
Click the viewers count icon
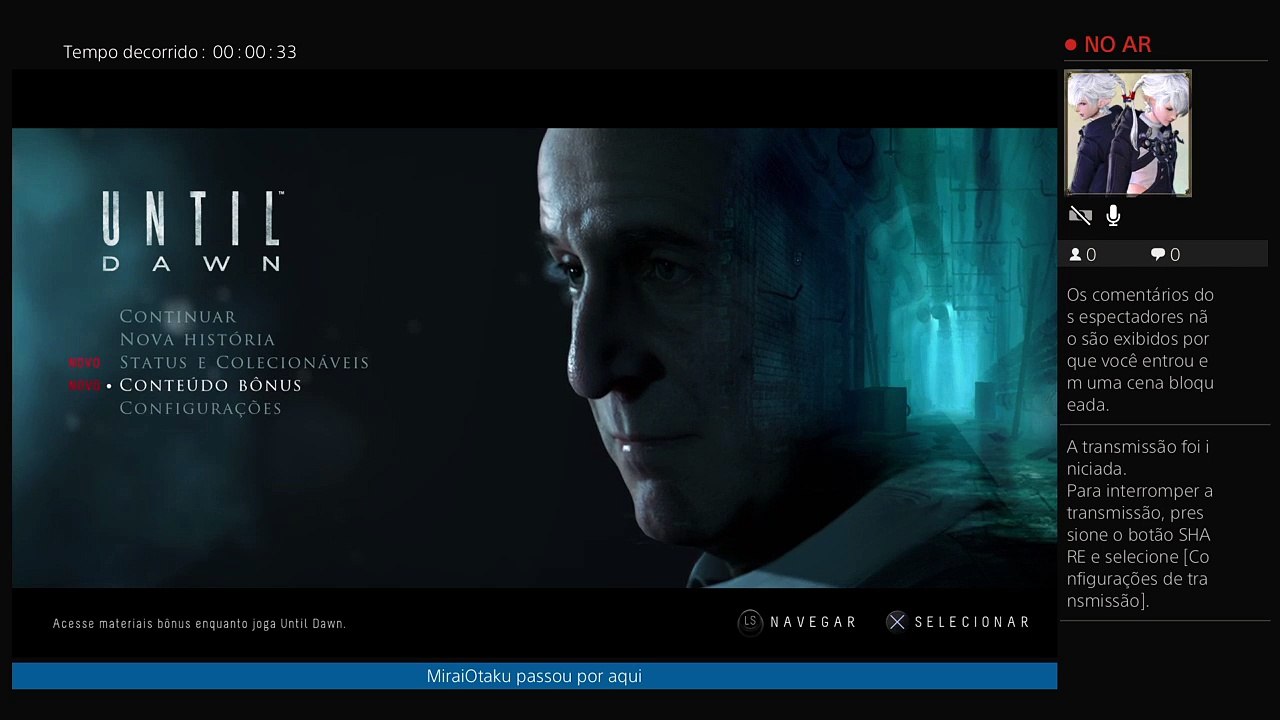[1076, 255]
